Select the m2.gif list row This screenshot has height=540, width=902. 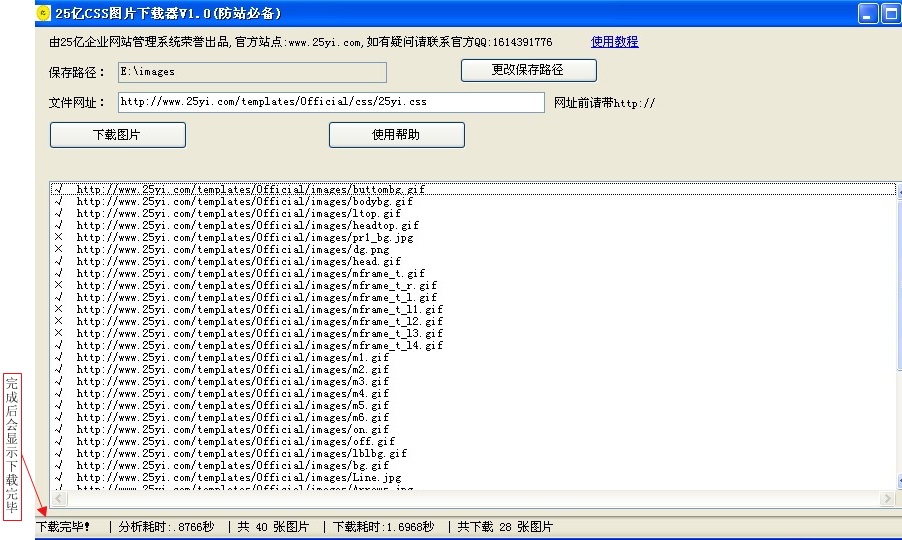tap(473, 370)
